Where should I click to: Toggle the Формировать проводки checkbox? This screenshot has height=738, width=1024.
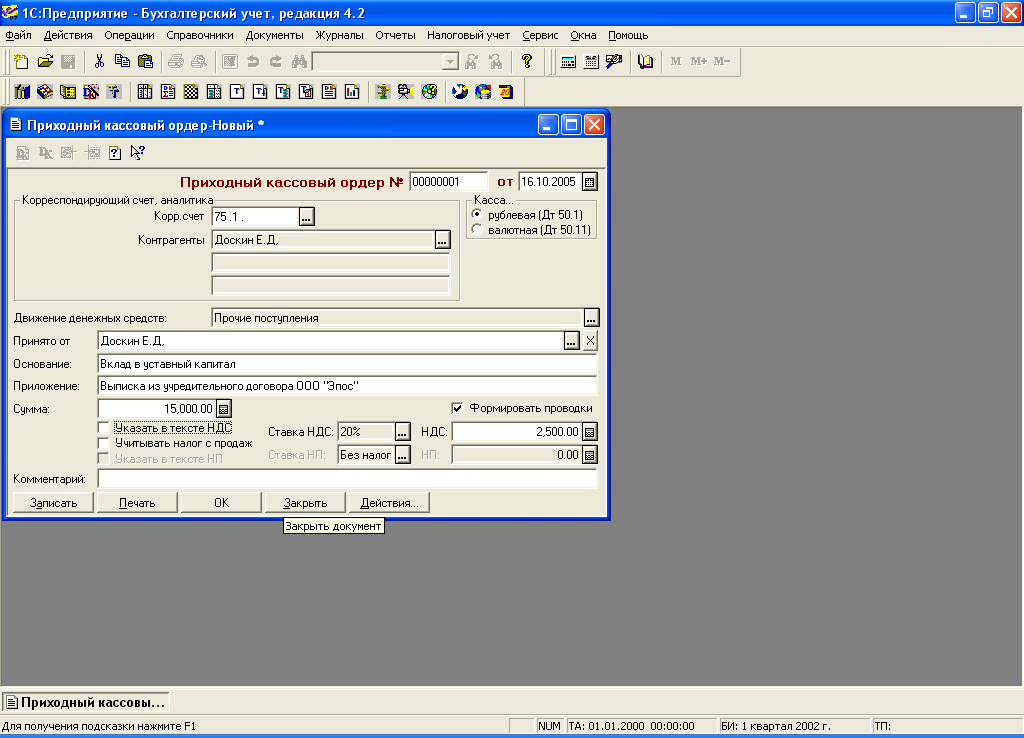(x=457, y=408)
